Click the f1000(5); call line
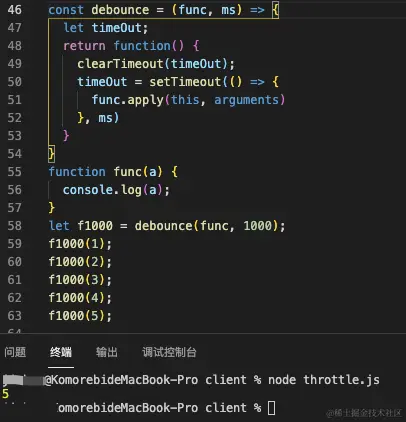406x422 pixels. (80, 316)
